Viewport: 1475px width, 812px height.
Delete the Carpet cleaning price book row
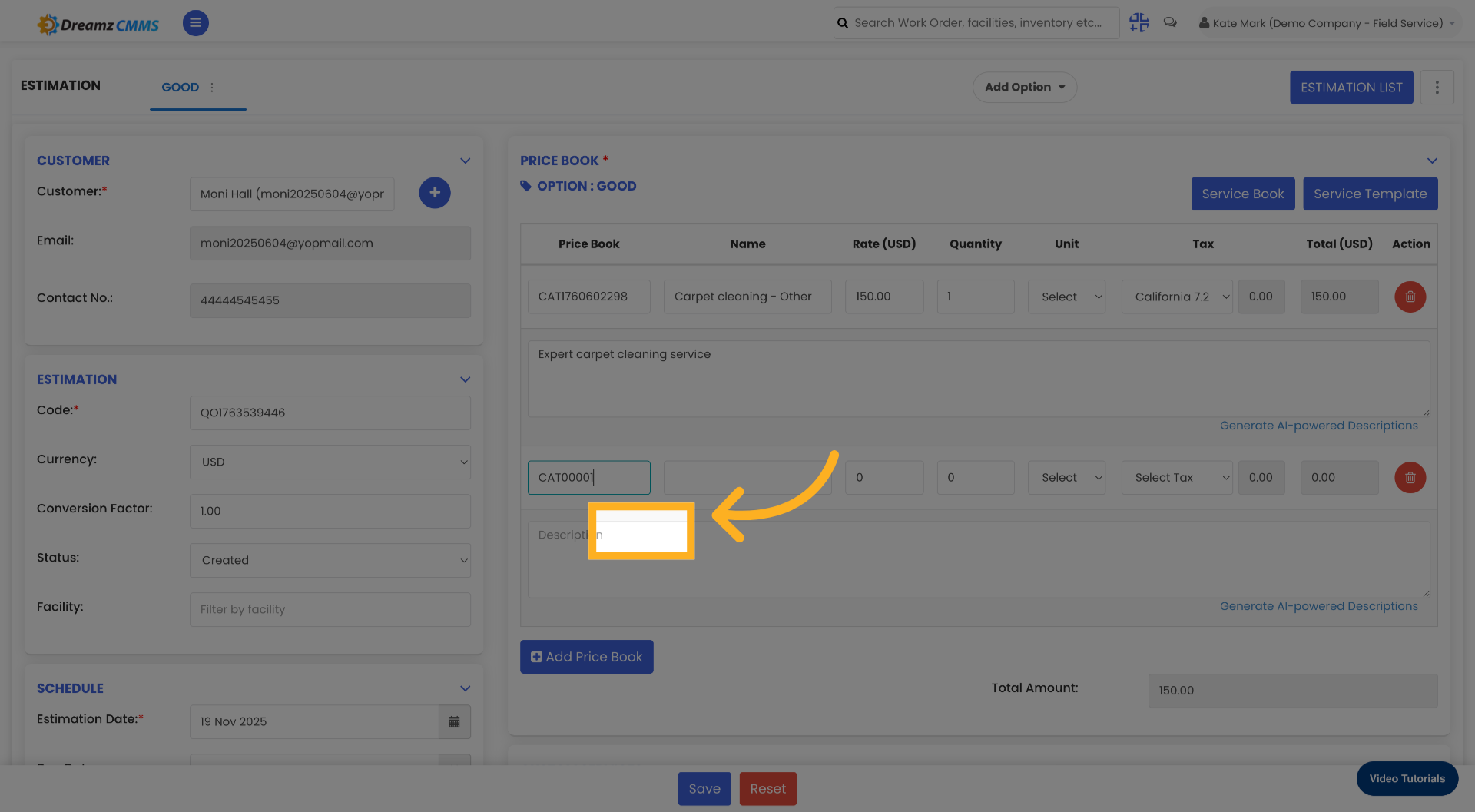[x=1410, y=297]
